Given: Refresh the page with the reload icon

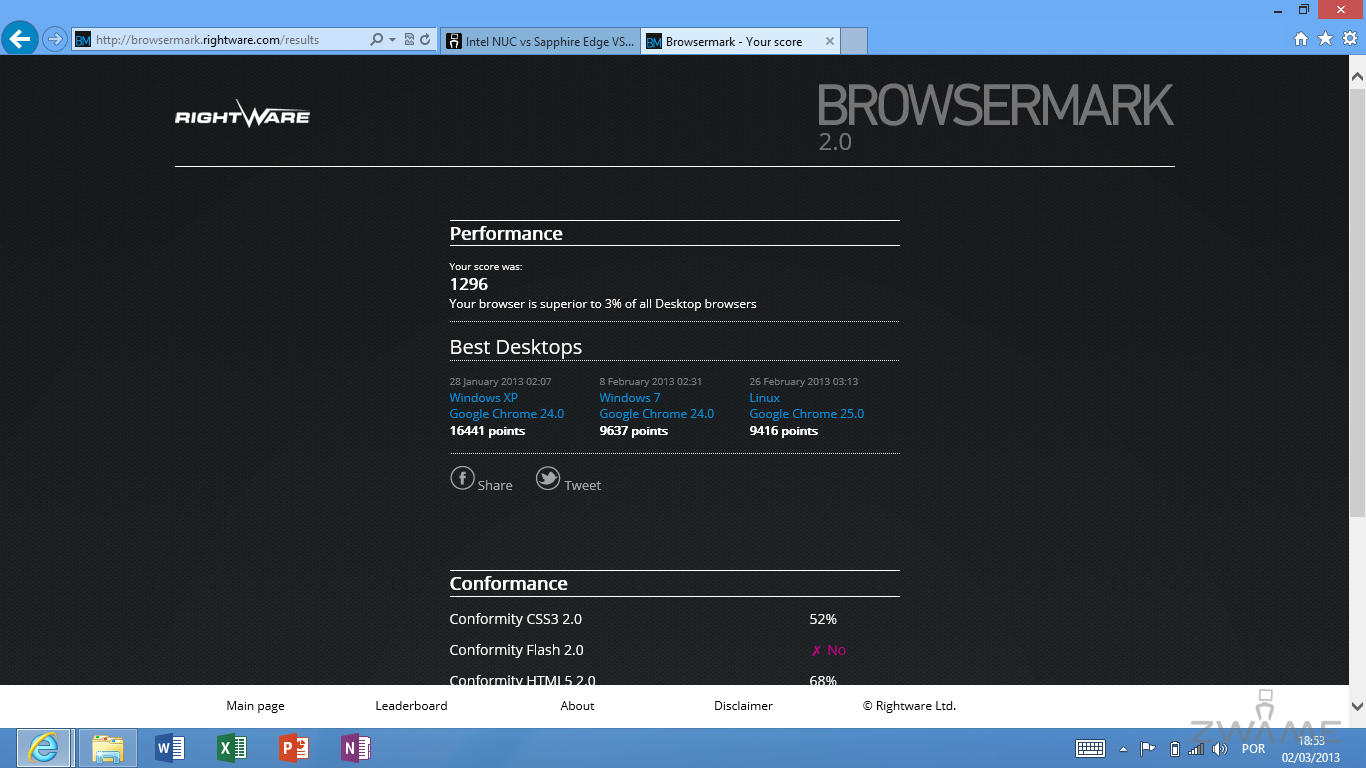Looking at the screenshot, I should pyautogui.click(x=426, y=40).
